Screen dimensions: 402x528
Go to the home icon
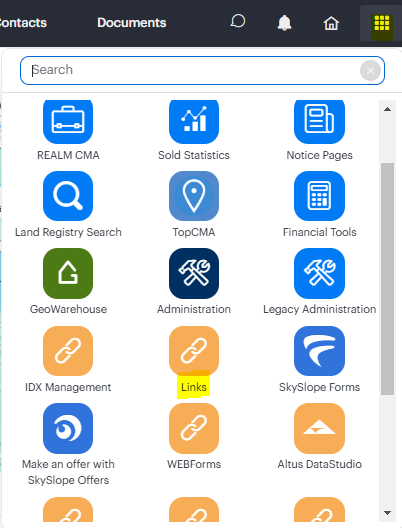(331, 23)
